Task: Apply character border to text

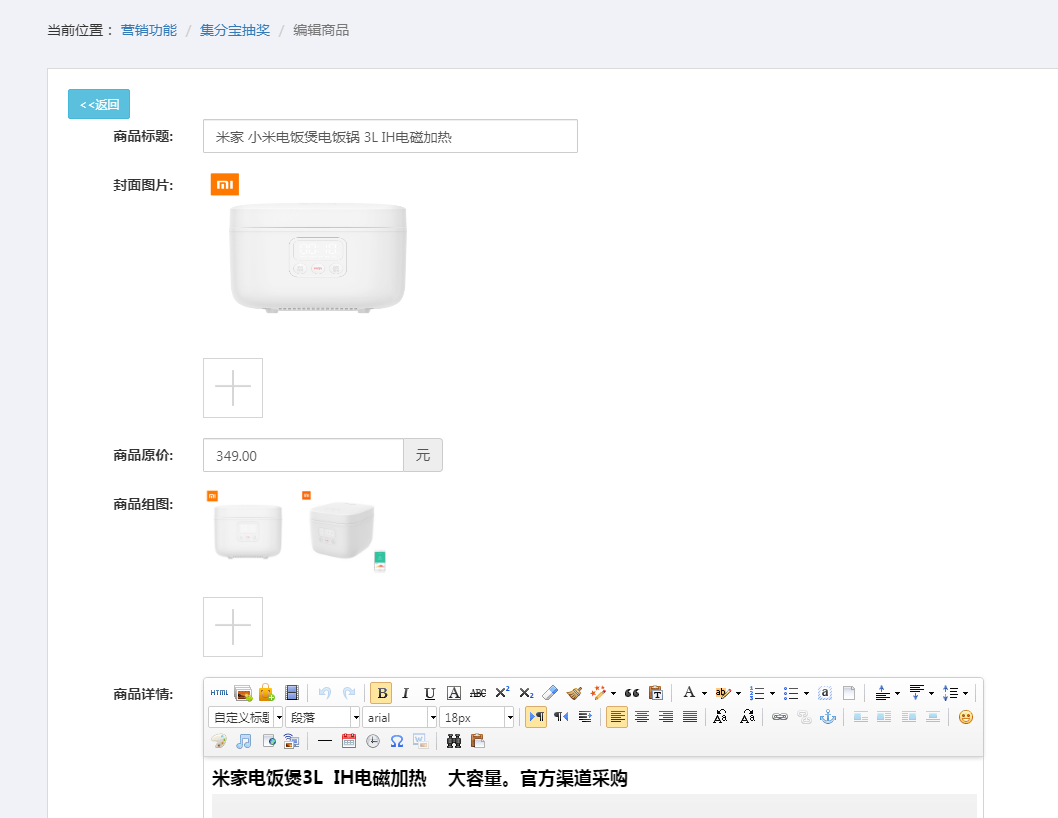Action: pyautogui.click(x=454, y=693)
